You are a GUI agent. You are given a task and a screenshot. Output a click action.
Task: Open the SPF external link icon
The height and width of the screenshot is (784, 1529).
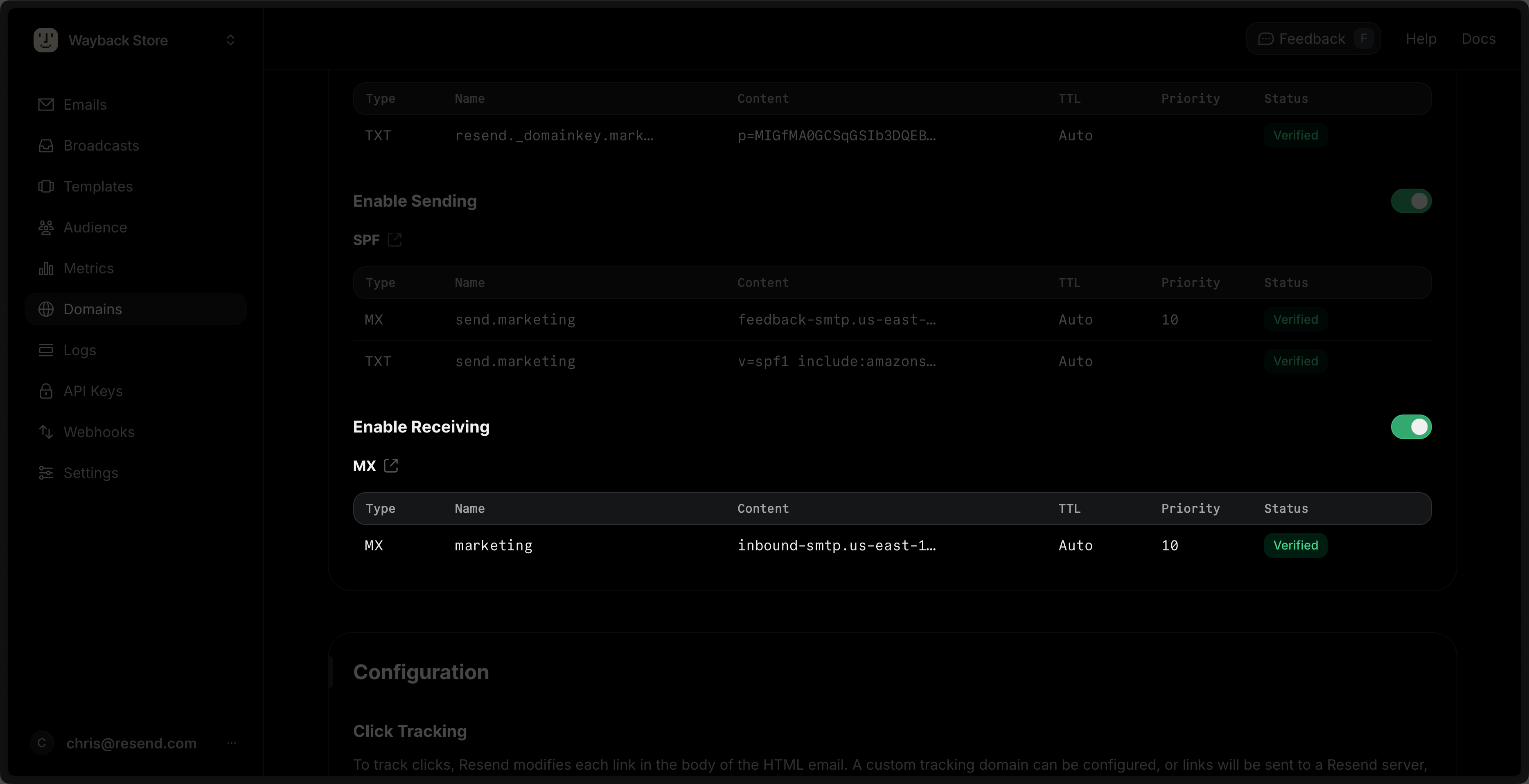pos(394,240)
